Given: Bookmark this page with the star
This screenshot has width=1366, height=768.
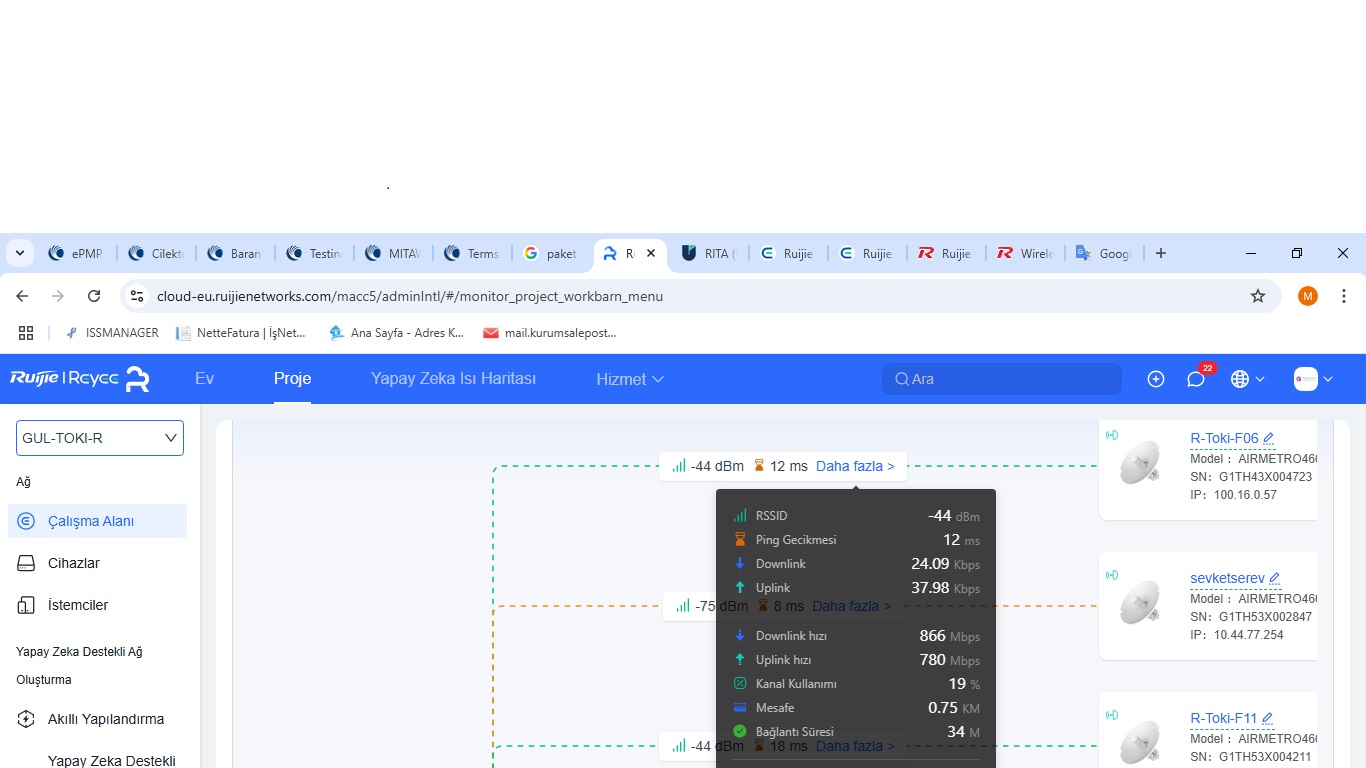Looking at the screenshot, I should coord(1258,296).
